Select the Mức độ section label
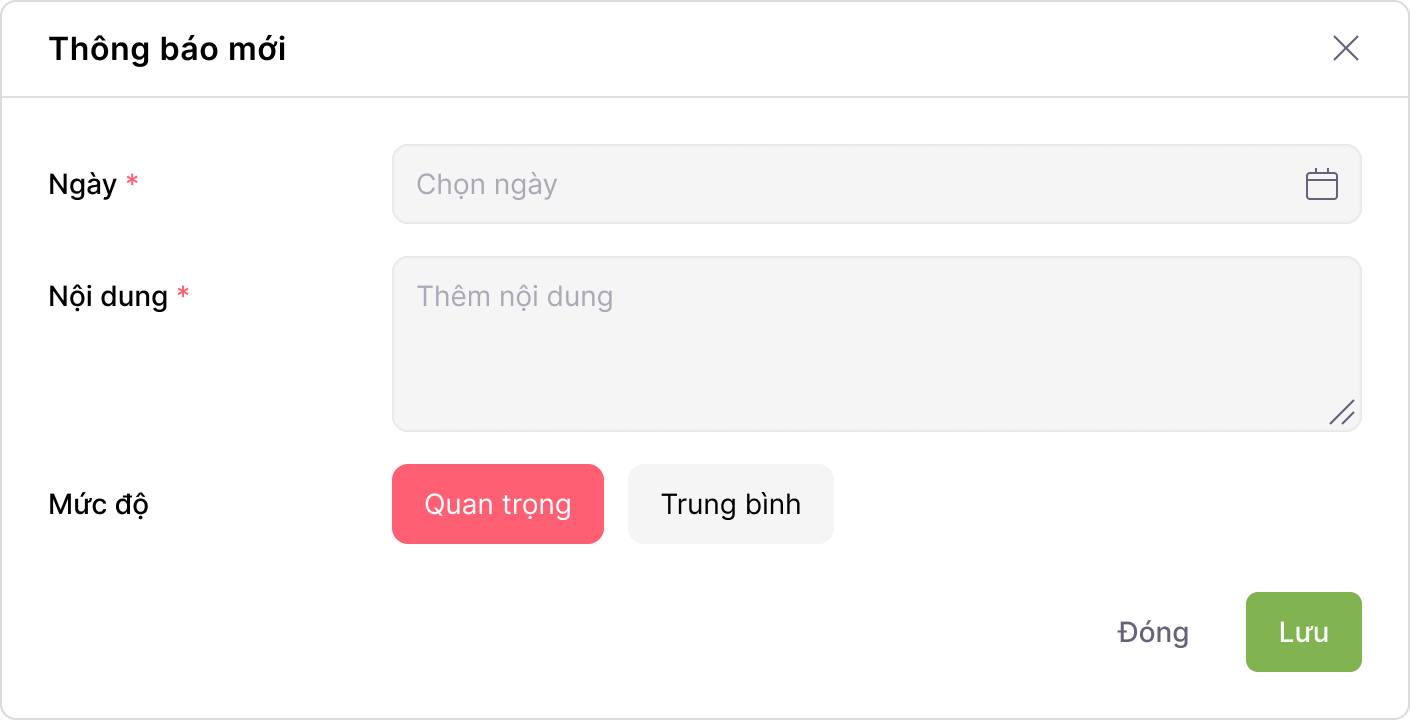This screenshot has height=720, width=1410. 99,504
